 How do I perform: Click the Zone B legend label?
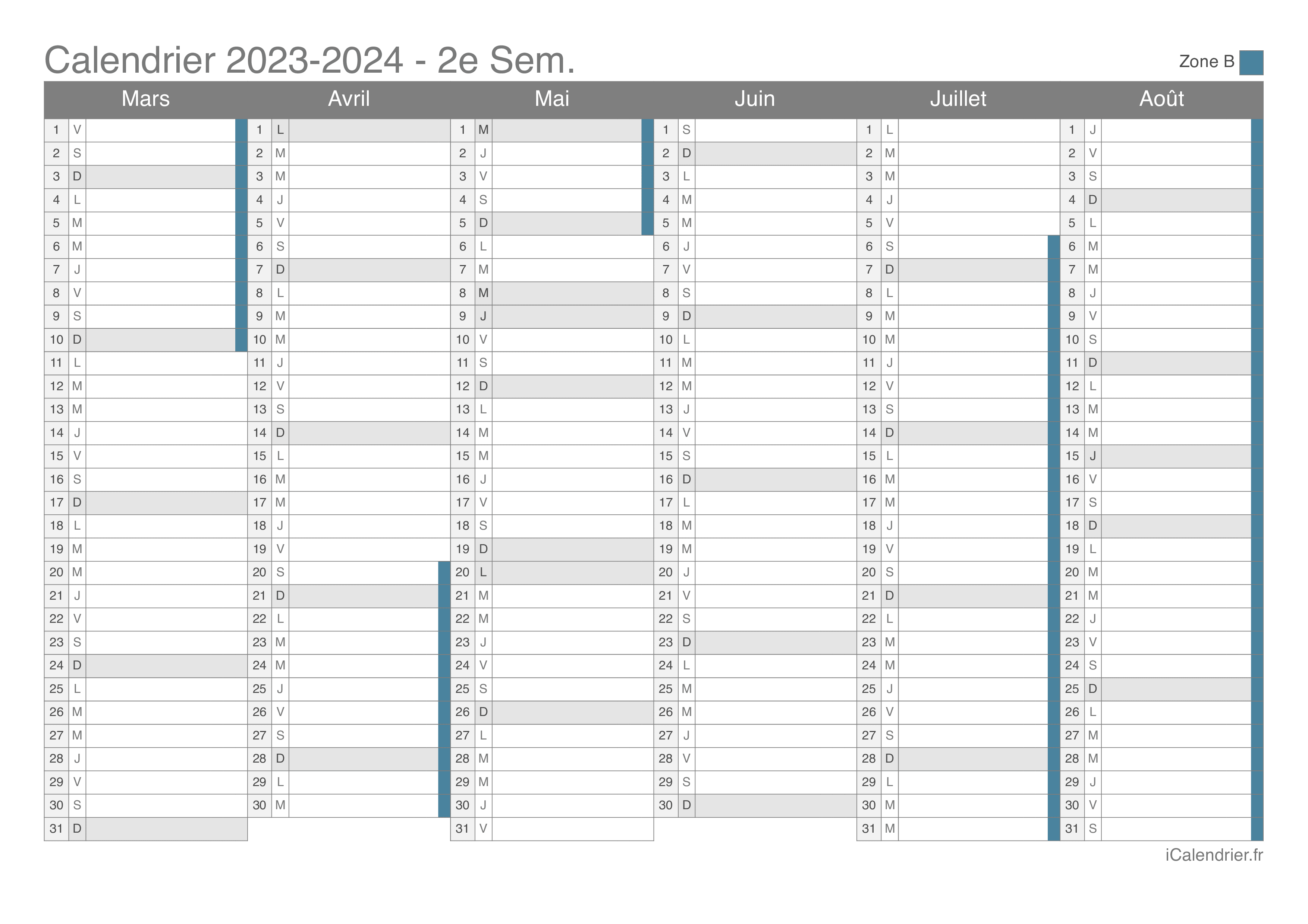click(x=1207, y=62)
